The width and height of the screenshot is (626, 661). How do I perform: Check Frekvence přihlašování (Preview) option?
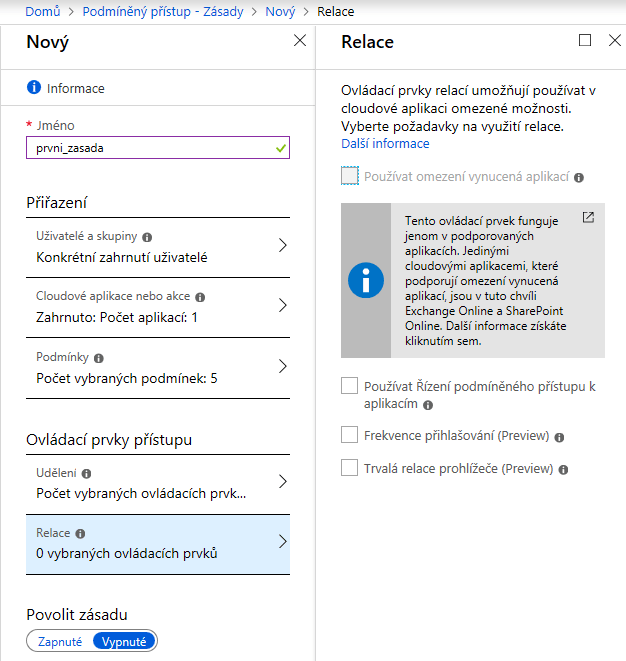point(349,435)
